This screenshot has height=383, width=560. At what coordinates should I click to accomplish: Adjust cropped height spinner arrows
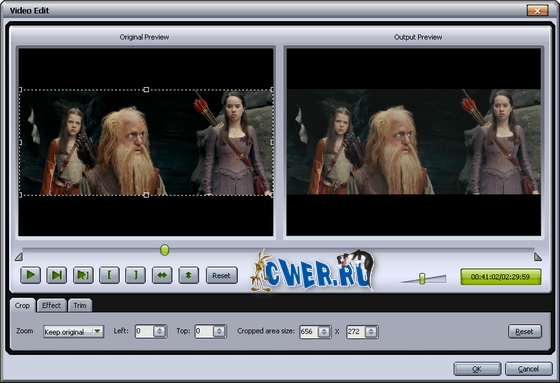[x=371, y=332]
